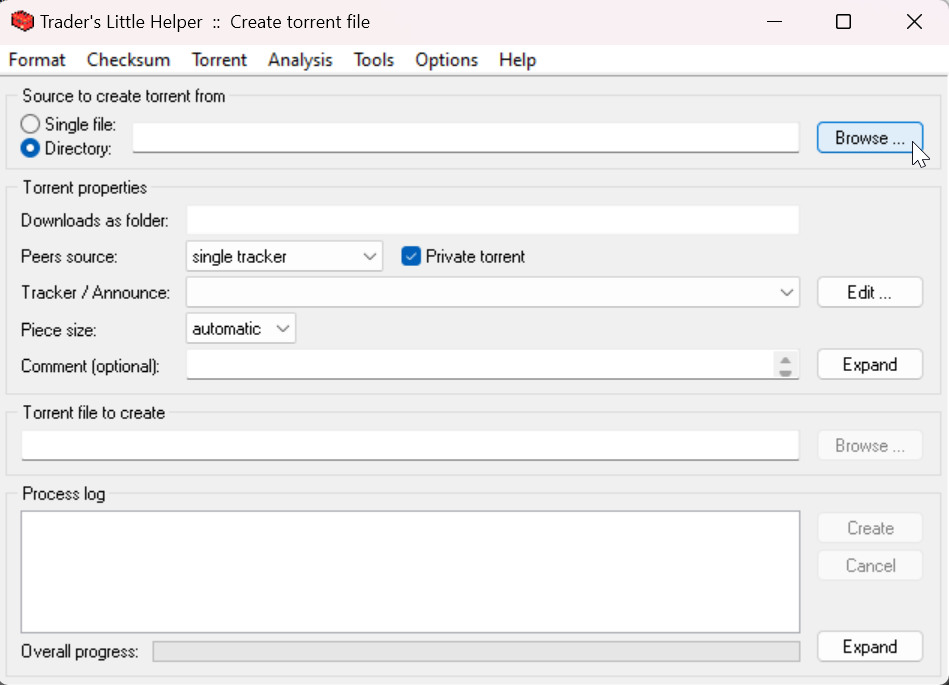
Task: Open the Options menu
Action: (446, 60)
